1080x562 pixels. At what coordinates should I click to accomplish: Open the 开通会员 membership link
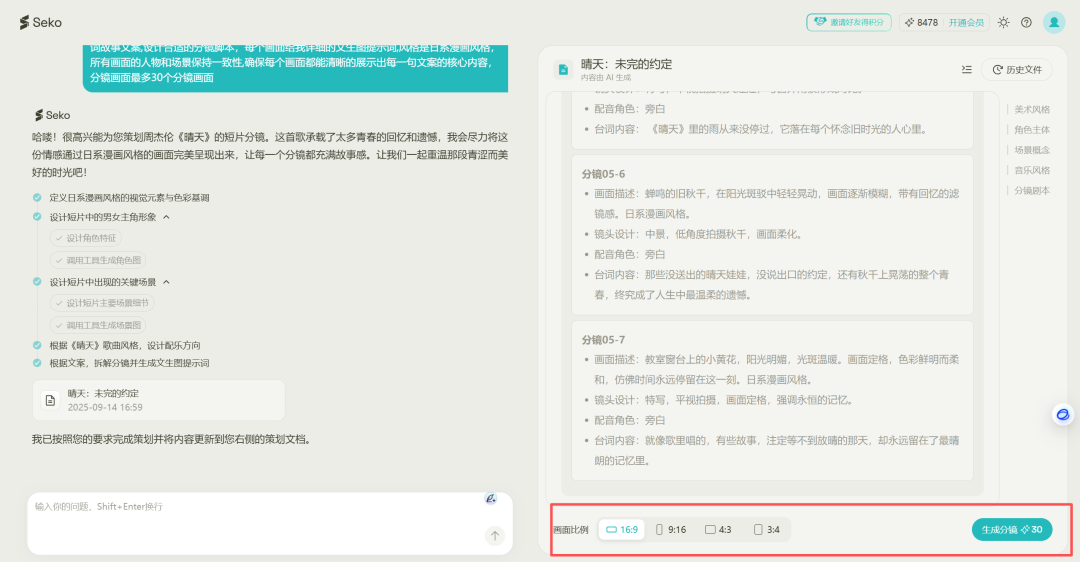[x=966, y=23]
